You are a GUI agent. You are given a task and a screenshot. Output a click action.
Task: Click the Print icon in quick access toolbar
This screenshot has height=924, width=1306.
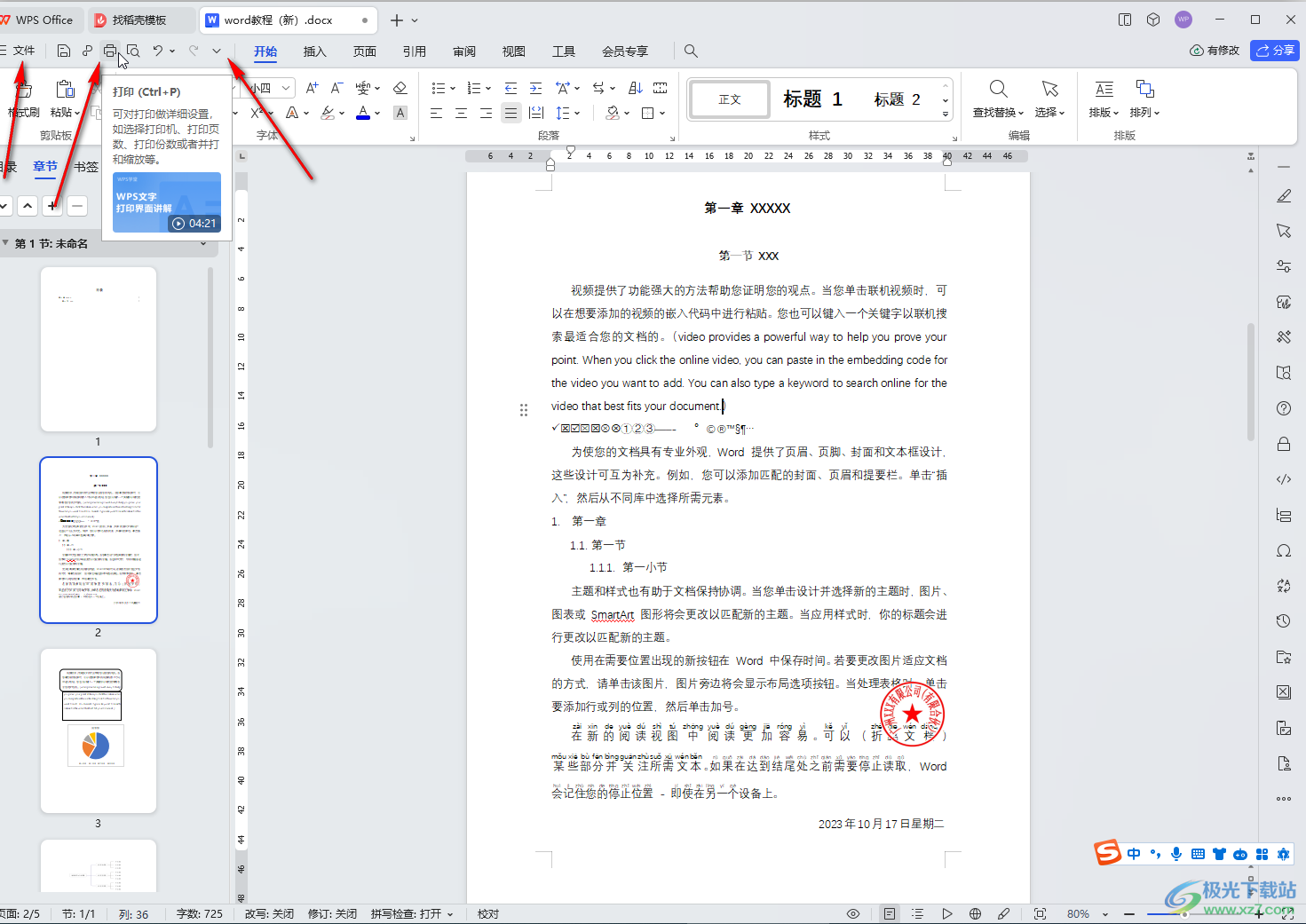110,51
